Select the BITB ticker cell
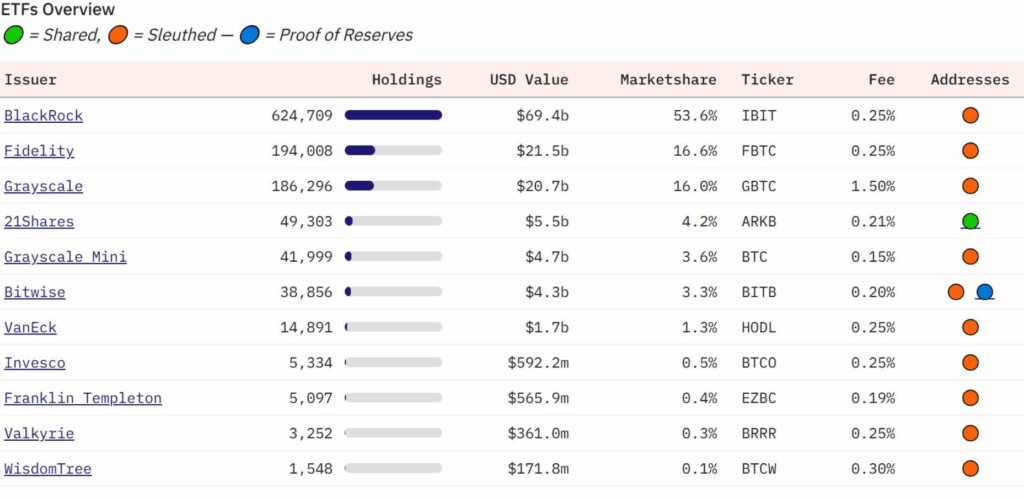 pos(759,292)
